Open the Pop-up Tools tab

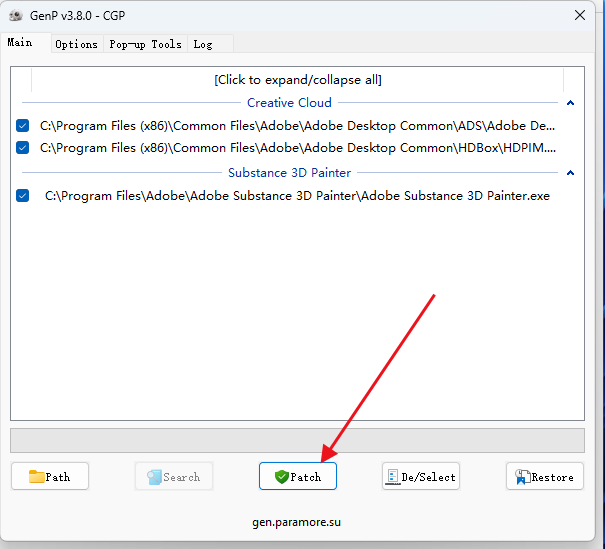(145, 44)
